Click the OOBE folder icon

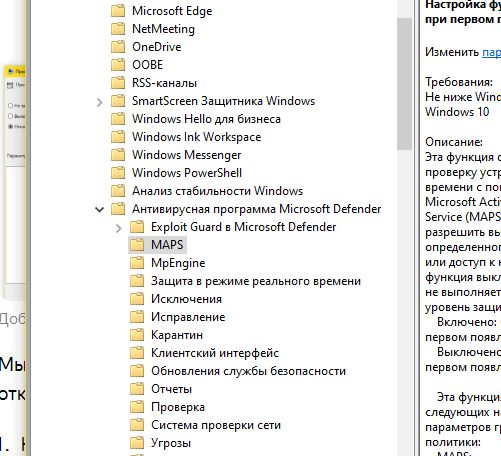point(118,65)
